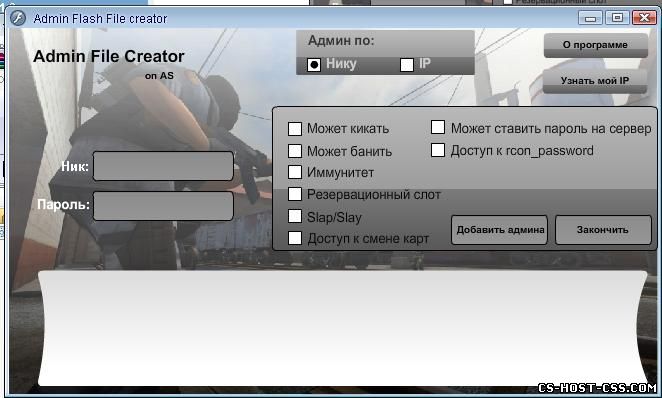Viewport: 662px width, 398px height.
Task: Minimize the Admin Flash File creator window
Action: click(590, 18)
